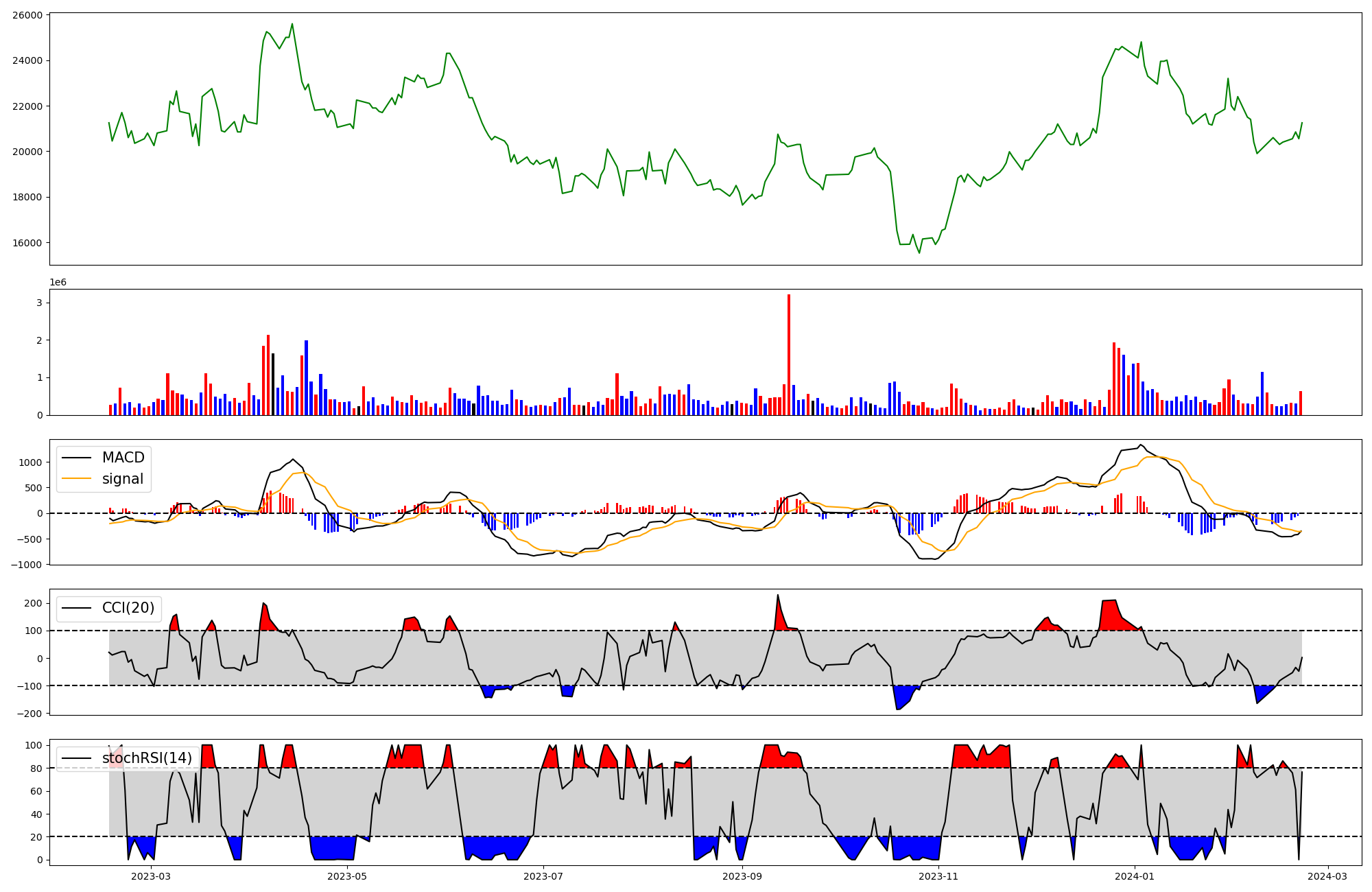
Task: Click the 2023-05 date tick label
Action: (x=347, y=876)
